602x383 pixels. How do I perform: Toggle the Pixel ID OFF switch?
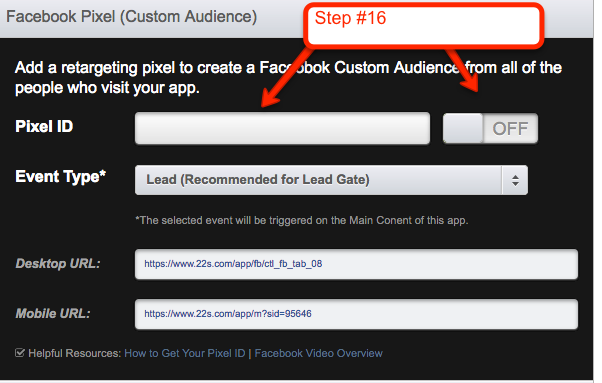coord(490,128)
